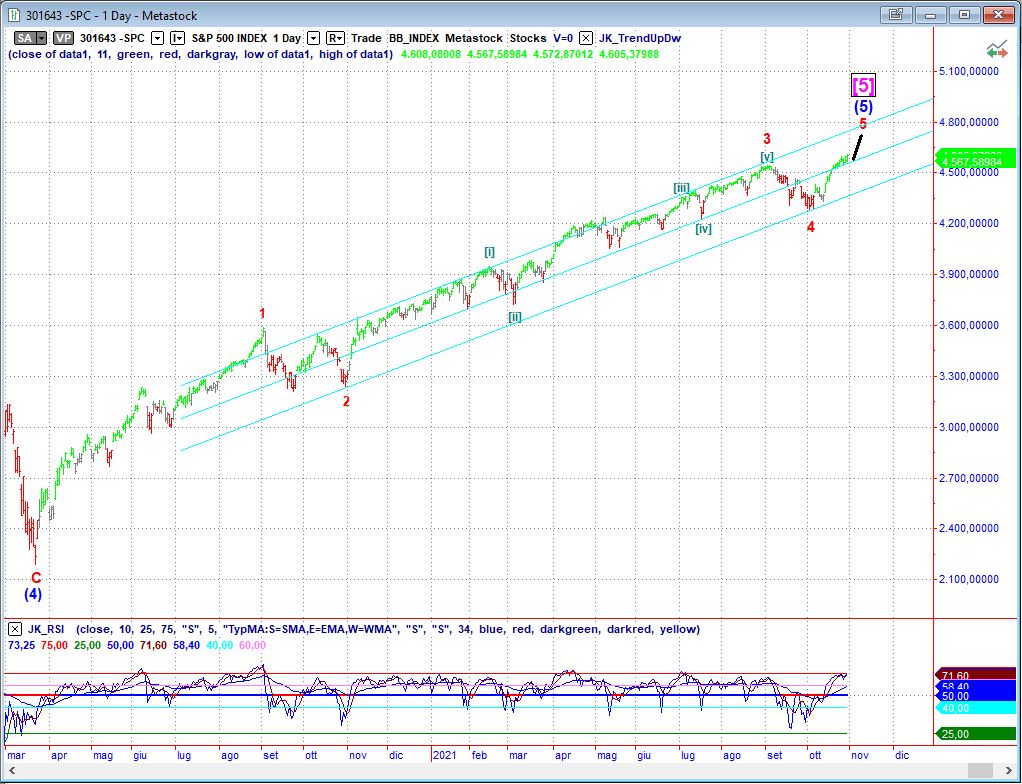Click the 2021 year marker on time axis
Viewport: 1022px width, 784px height.
coord(444,758)
